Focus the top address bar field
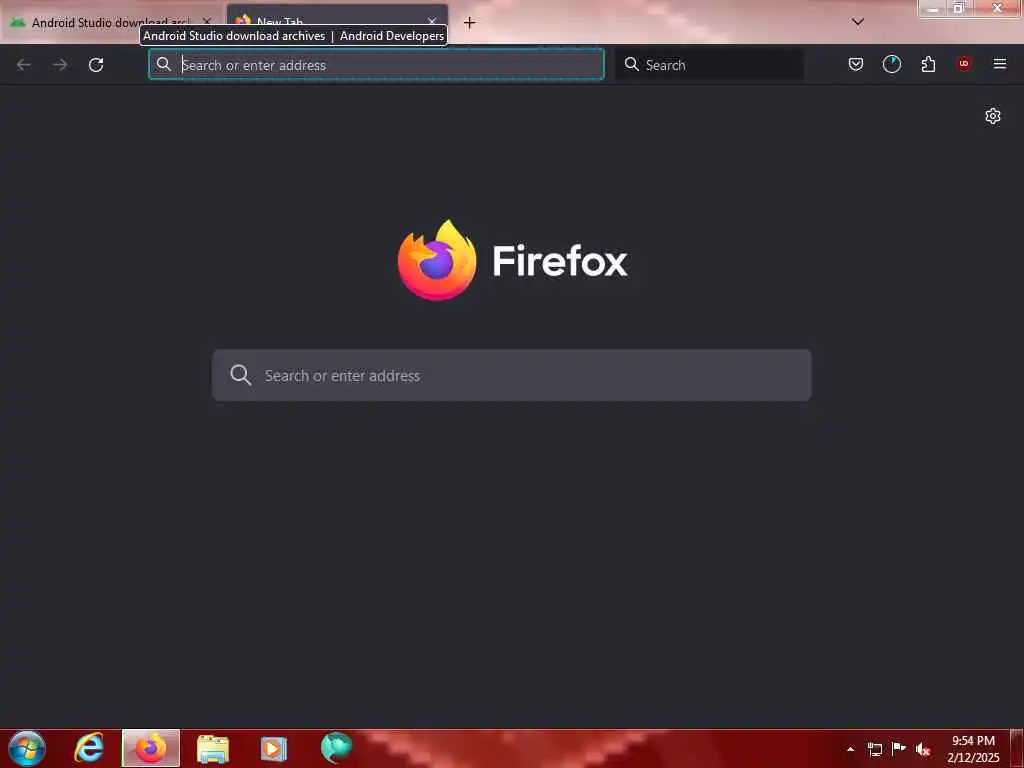This screenshot has width=1024, height=768. coord(376,65)
